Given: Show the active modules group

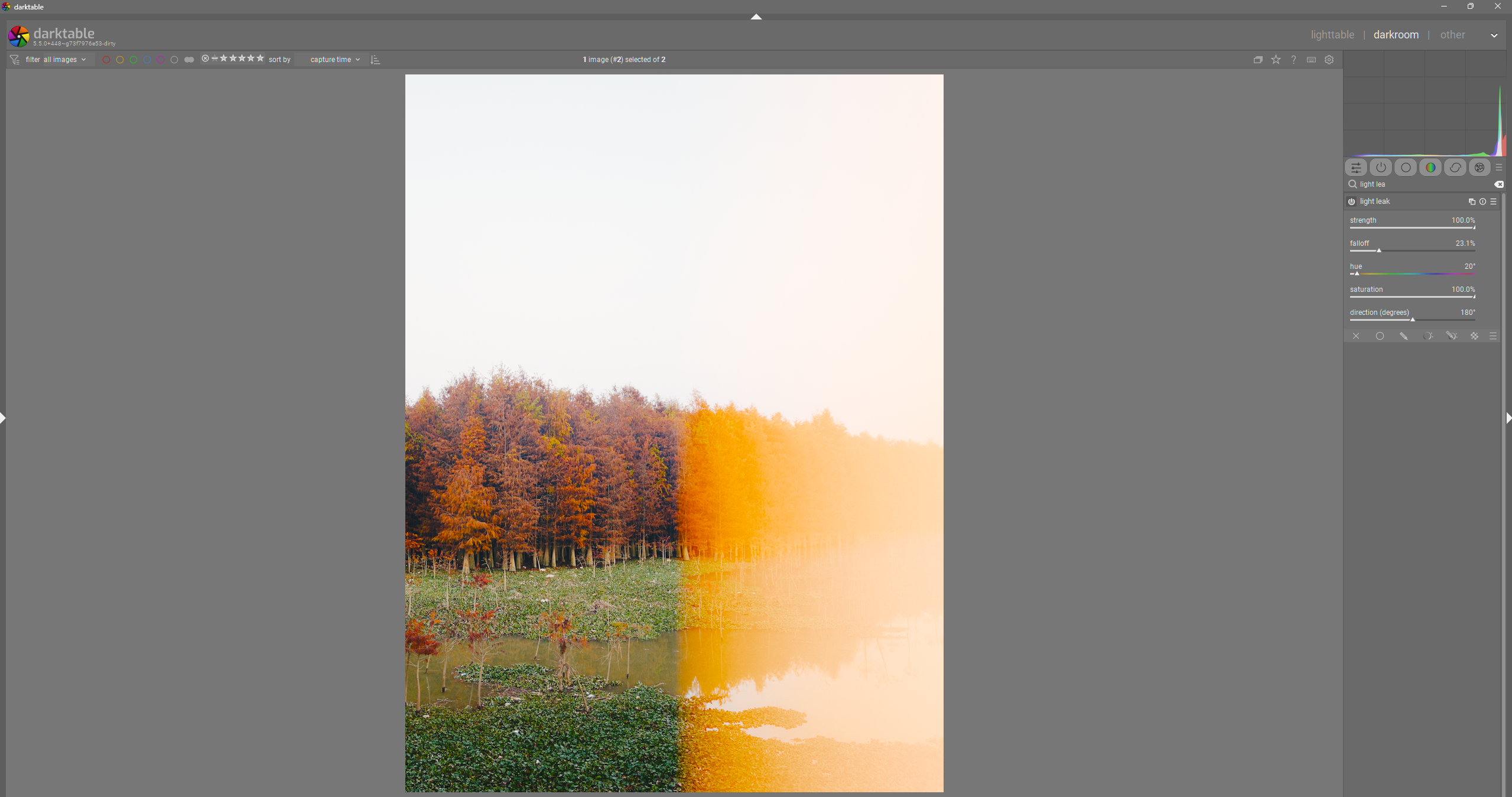Looking at the screenshot, I should click(x=1381, y=168).
